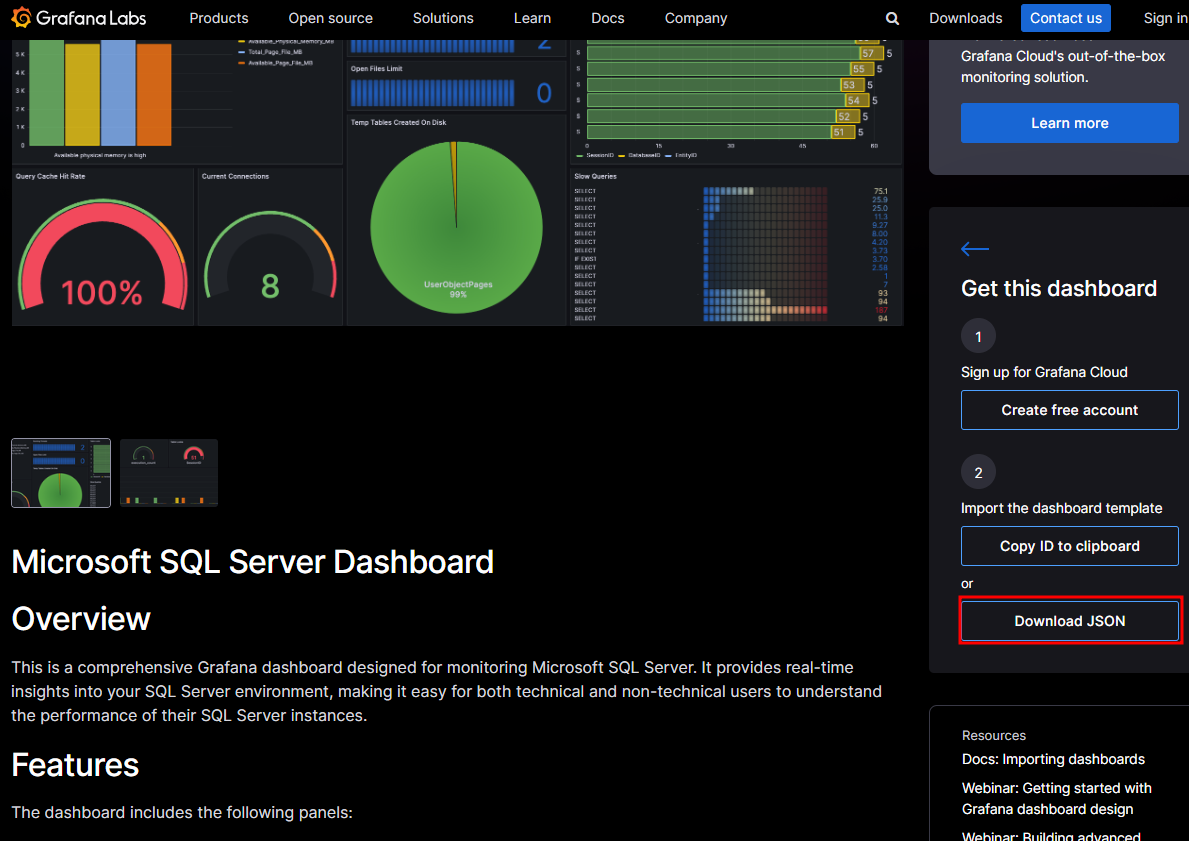The height and width of the screenshot is (841, 1189).
Task: Click the Download JSON button
Action: pyautogui.click(x=1069, y=621)
